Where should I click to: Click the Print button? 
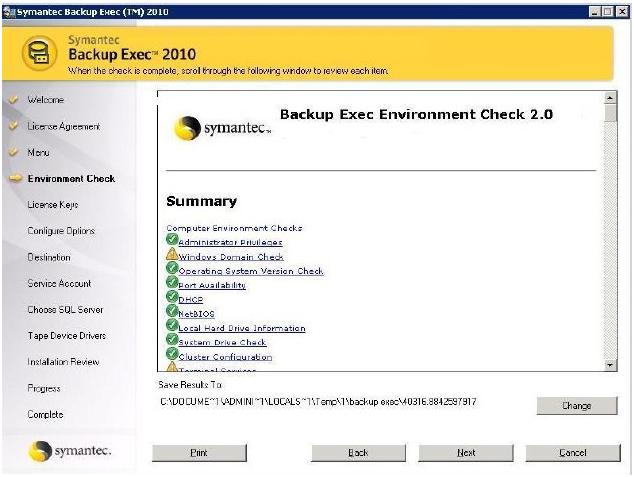point(199,453)
